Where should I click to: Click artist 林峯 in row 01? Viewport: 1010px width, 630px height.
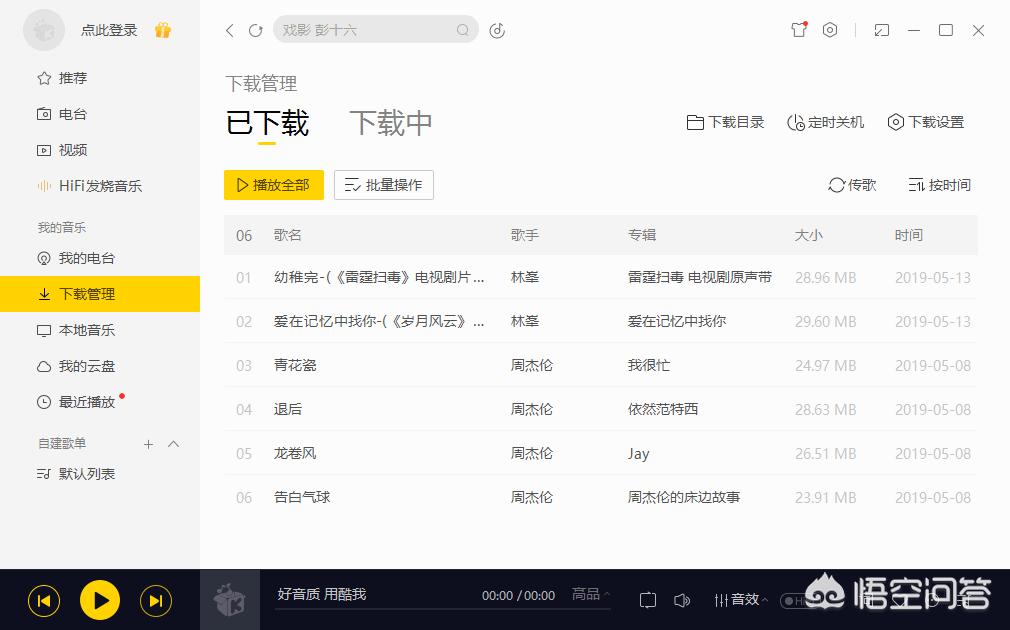pos(524,278)
